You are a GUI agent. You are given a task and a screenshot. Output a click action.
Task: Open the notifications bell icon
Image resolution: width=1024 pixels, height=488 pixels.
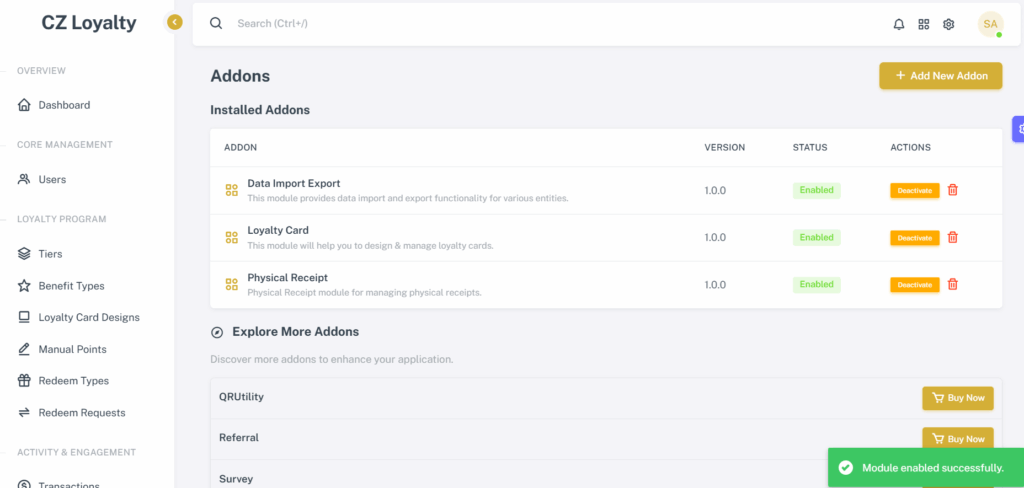[899, 24]
